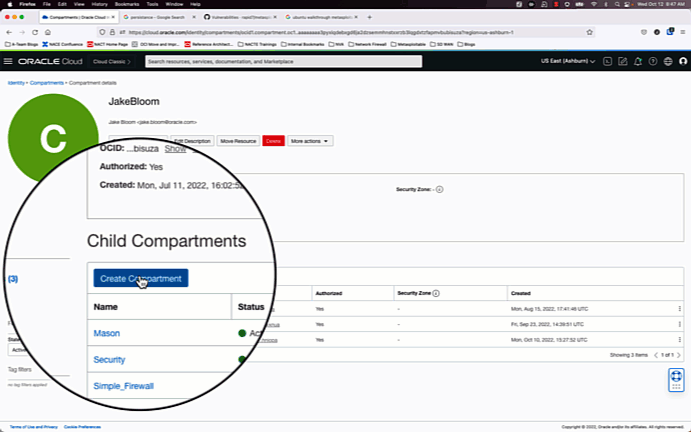Open the Pocket shield toolbar icon
This screenshot has height=432, width=691.
coord(644,32)
